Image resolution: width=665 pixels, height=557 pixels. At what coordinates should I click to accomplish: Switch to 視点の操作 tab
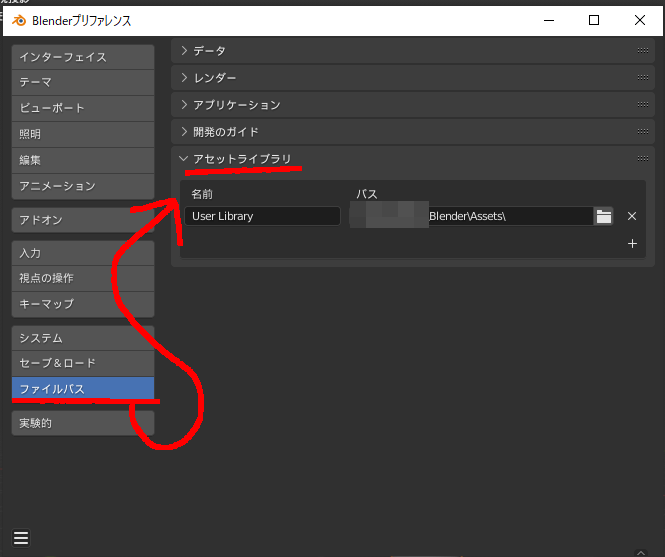[x=83, y=278]
